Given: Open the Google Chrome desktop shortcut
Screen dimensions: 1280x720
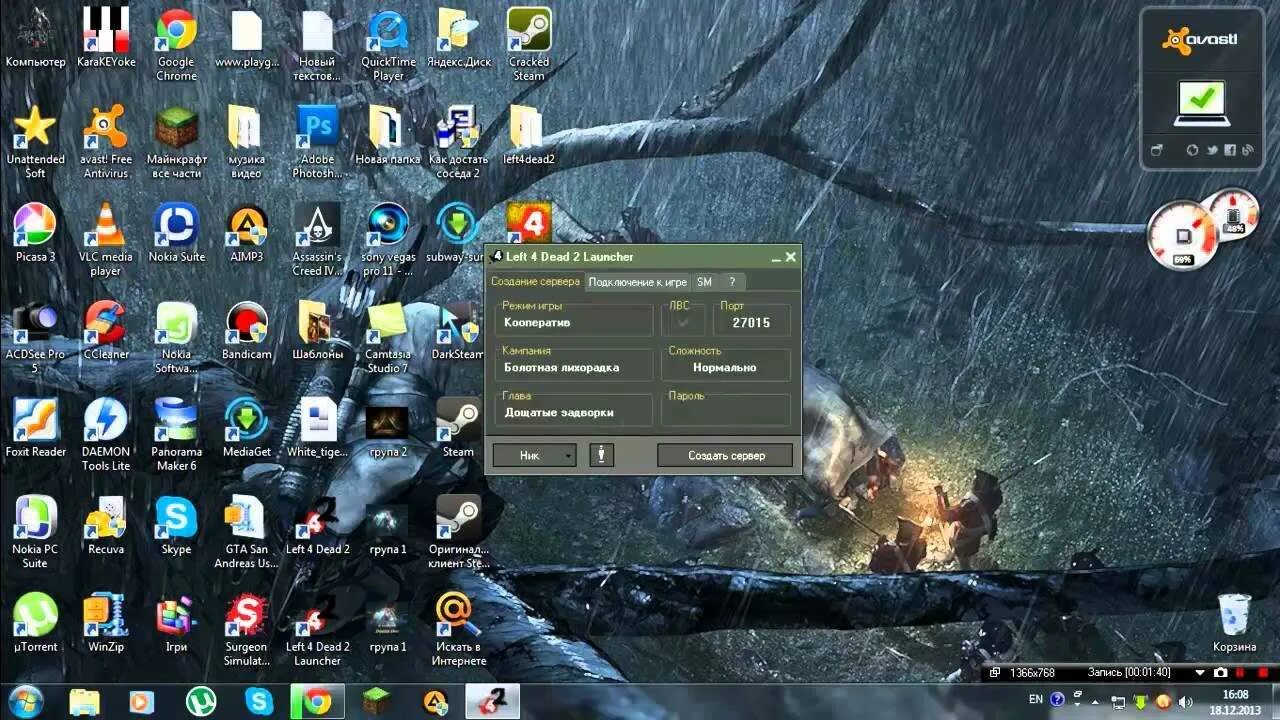Looking at the screenshot, I should pyautogui.click(x=176, y=43).
